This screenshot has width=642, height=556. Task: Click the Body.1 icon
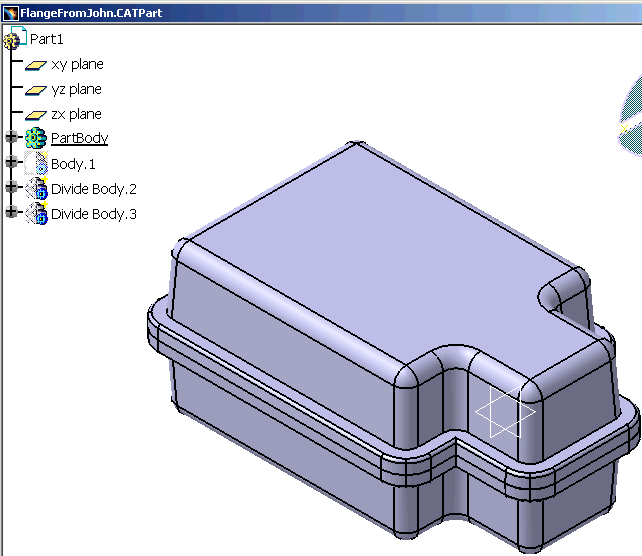coord(36,163)
